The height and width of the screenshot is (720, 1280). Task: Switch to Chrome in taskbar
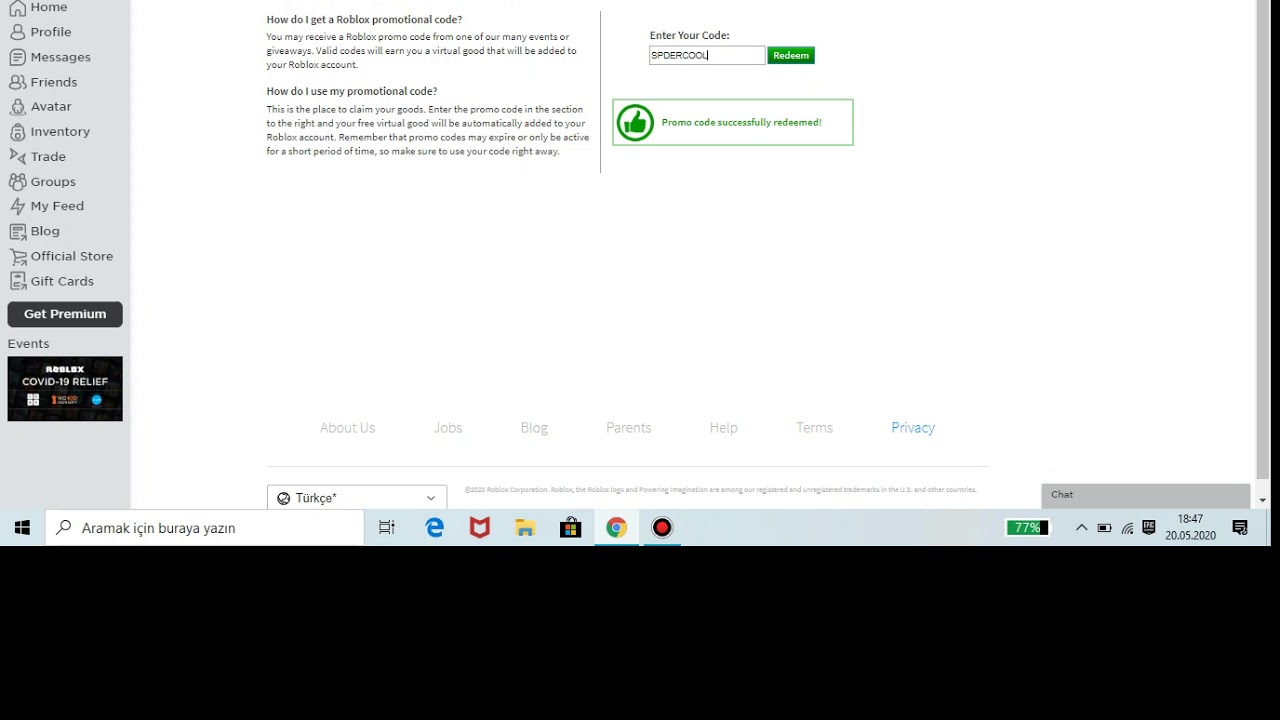(616, 528)
